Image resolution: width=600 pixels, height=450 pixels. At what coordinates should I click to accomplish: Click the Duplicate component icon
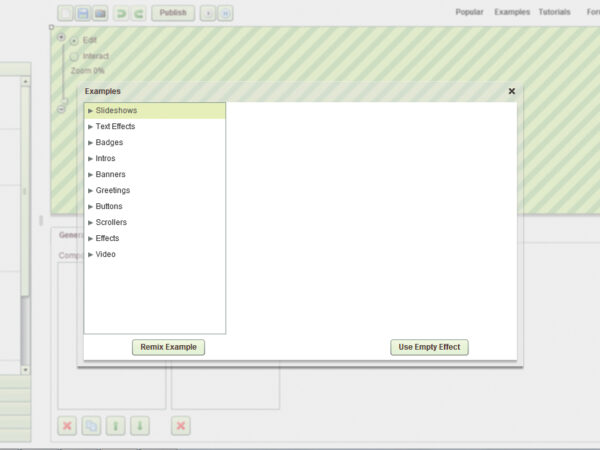[x=91, y=426]
